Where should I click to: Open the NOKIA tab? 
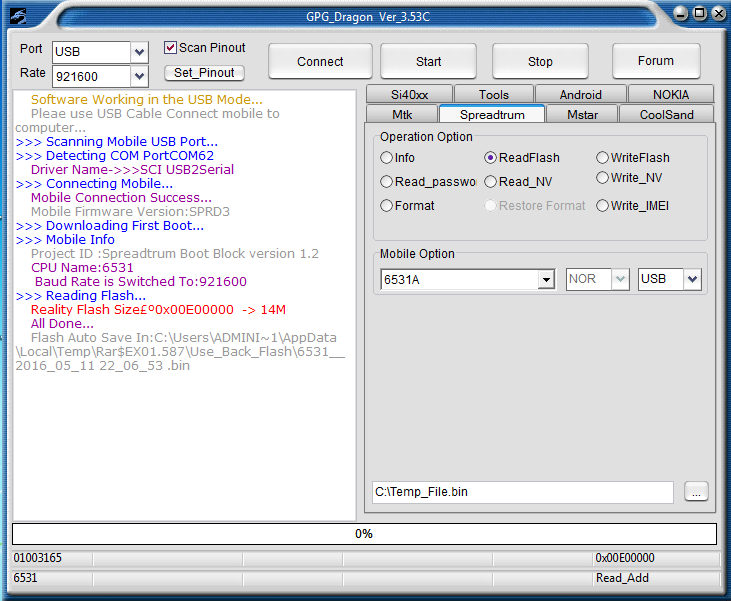tap(671, 94)
